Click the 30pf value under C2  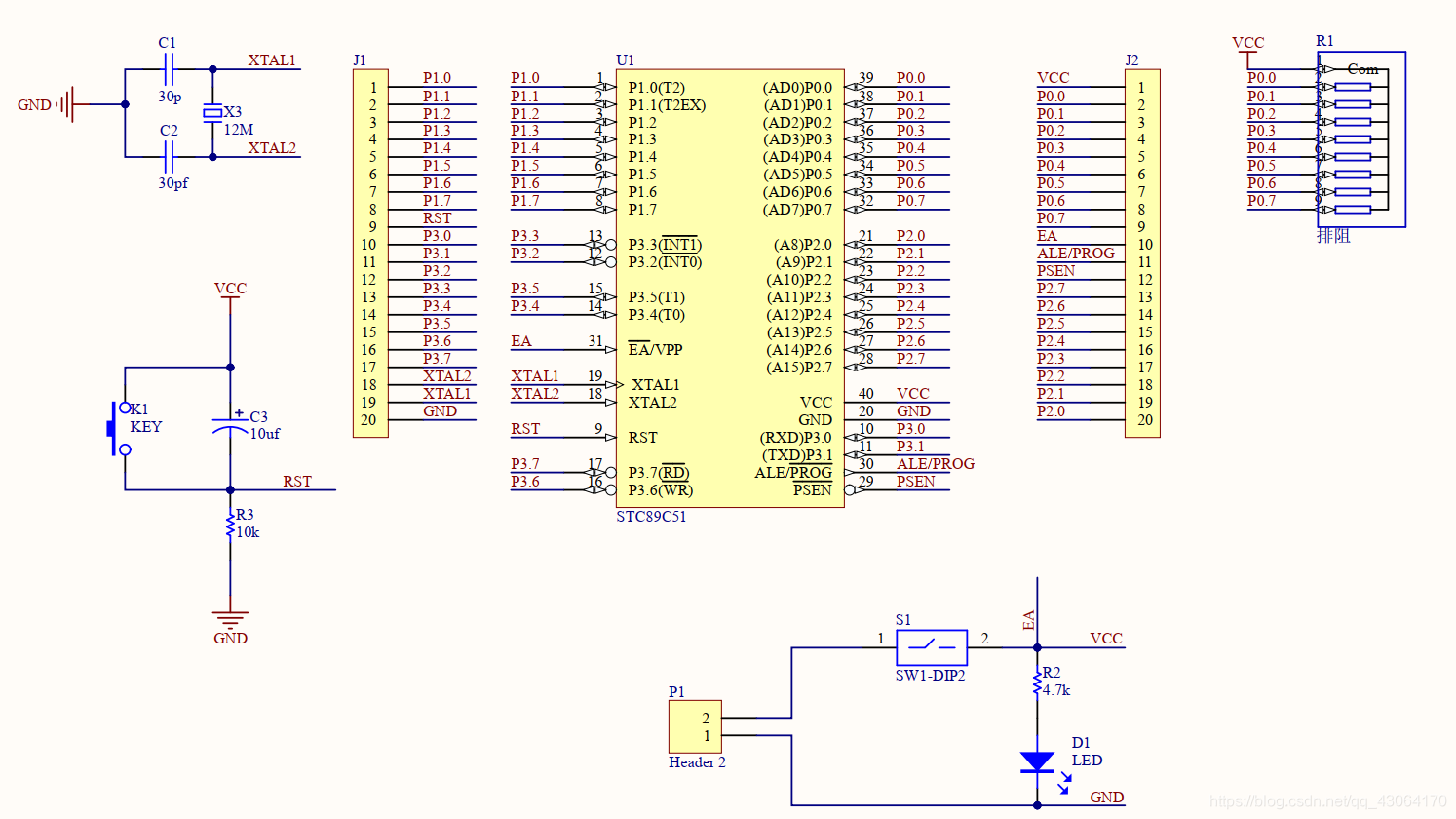pos(173,183)
